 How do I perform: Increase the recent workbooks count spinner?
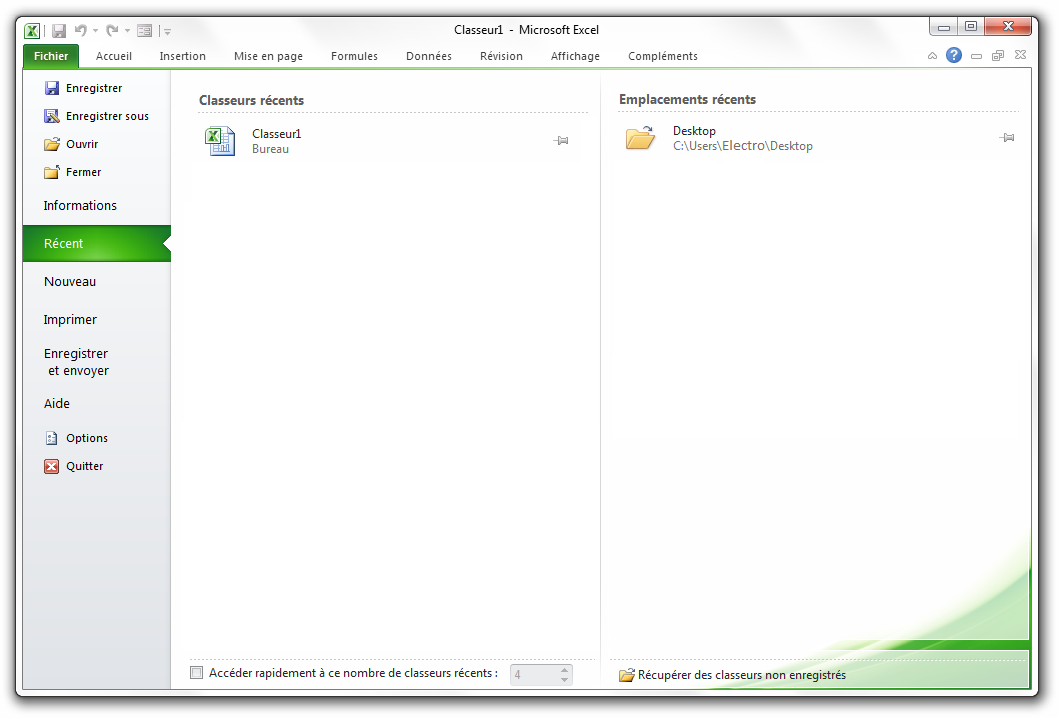tap(564, 669)
